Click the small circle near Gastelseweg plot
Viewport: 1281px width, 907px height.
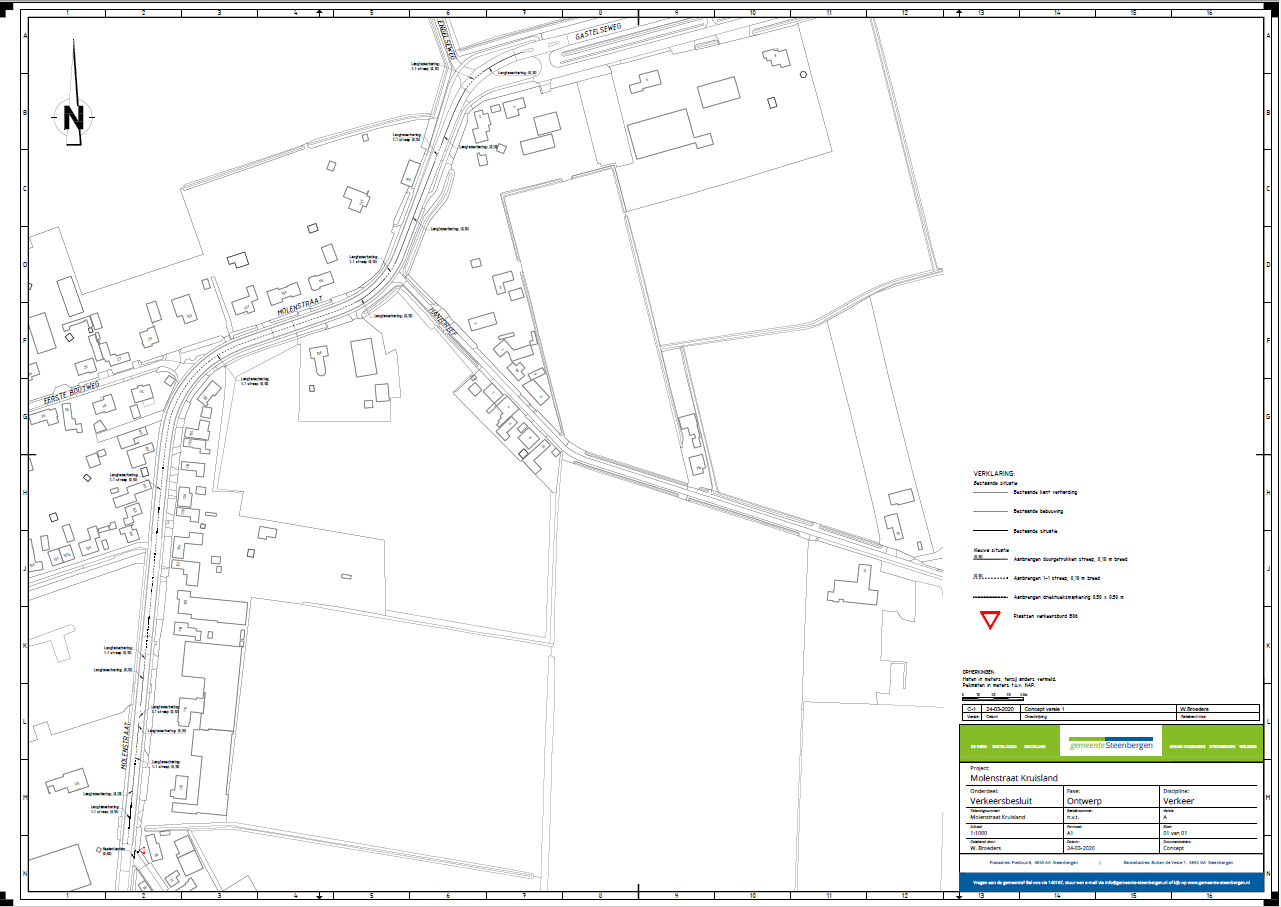tap(802, 75)
